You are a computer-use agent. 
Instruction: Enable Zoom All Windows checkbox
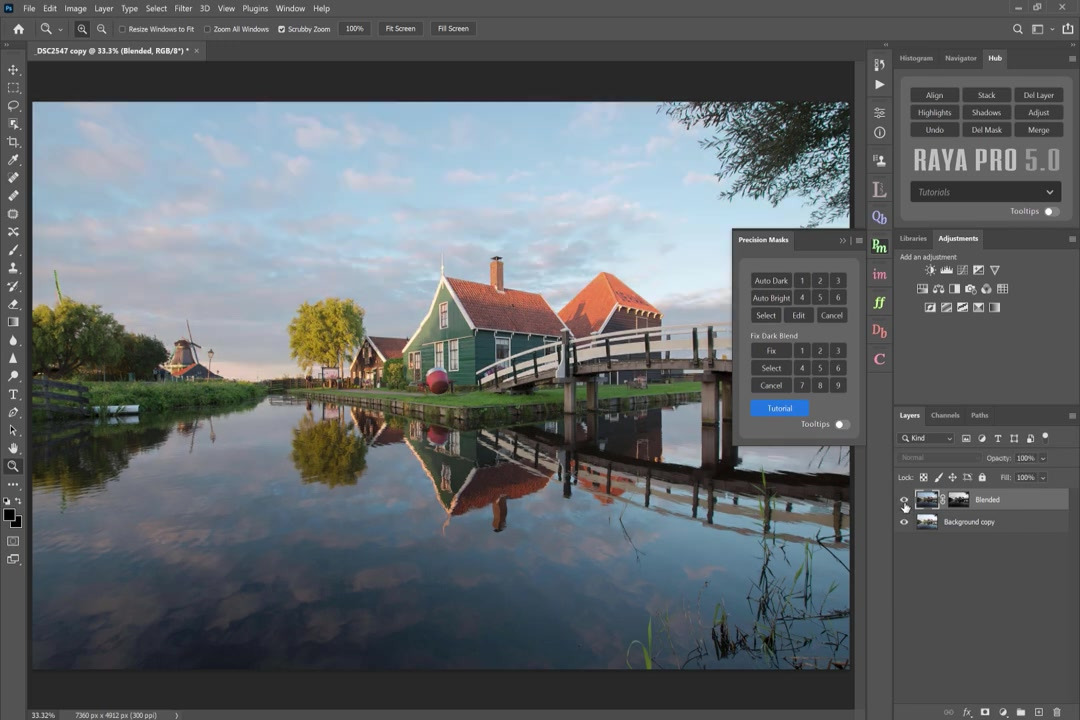[207, 29]
